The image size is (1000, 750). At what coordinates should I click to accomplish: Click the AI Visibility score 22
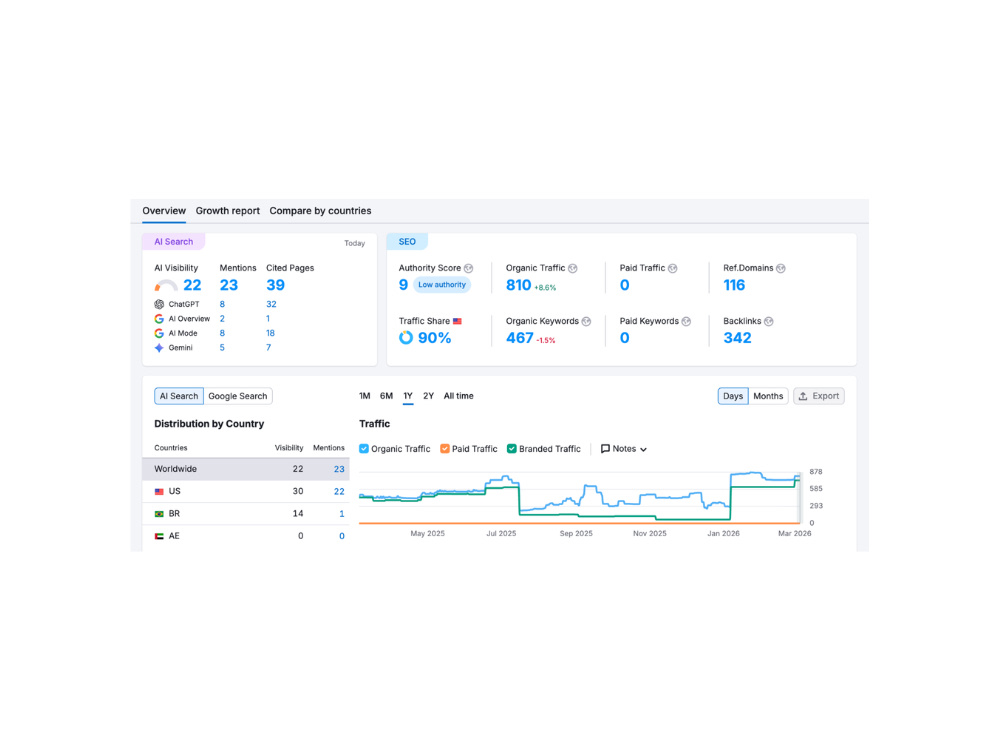(x=193, y=285)
